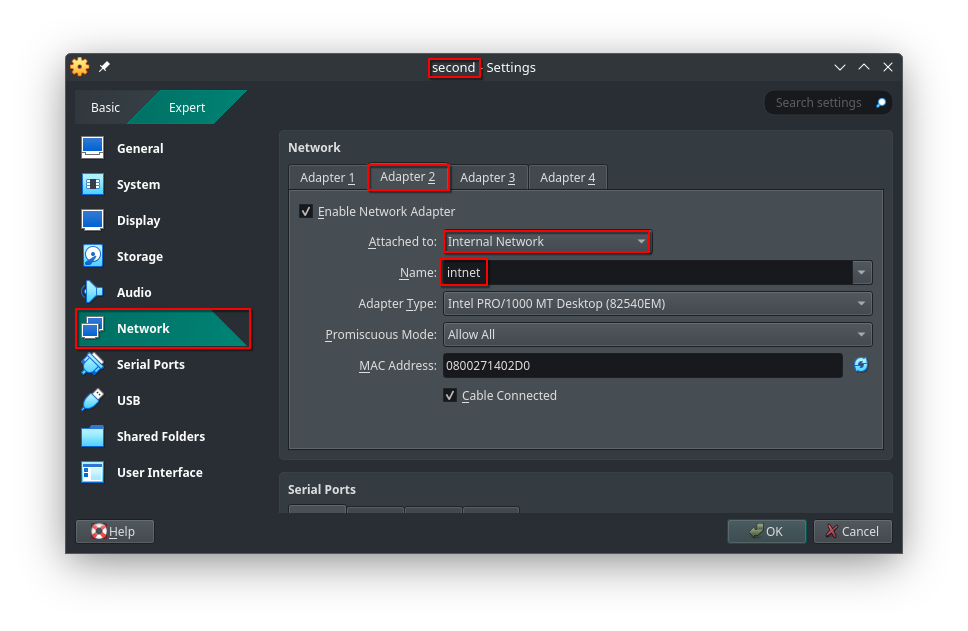Open the General settings icon
This screenshot has height=631, width=968.
(x=93, y=148)
